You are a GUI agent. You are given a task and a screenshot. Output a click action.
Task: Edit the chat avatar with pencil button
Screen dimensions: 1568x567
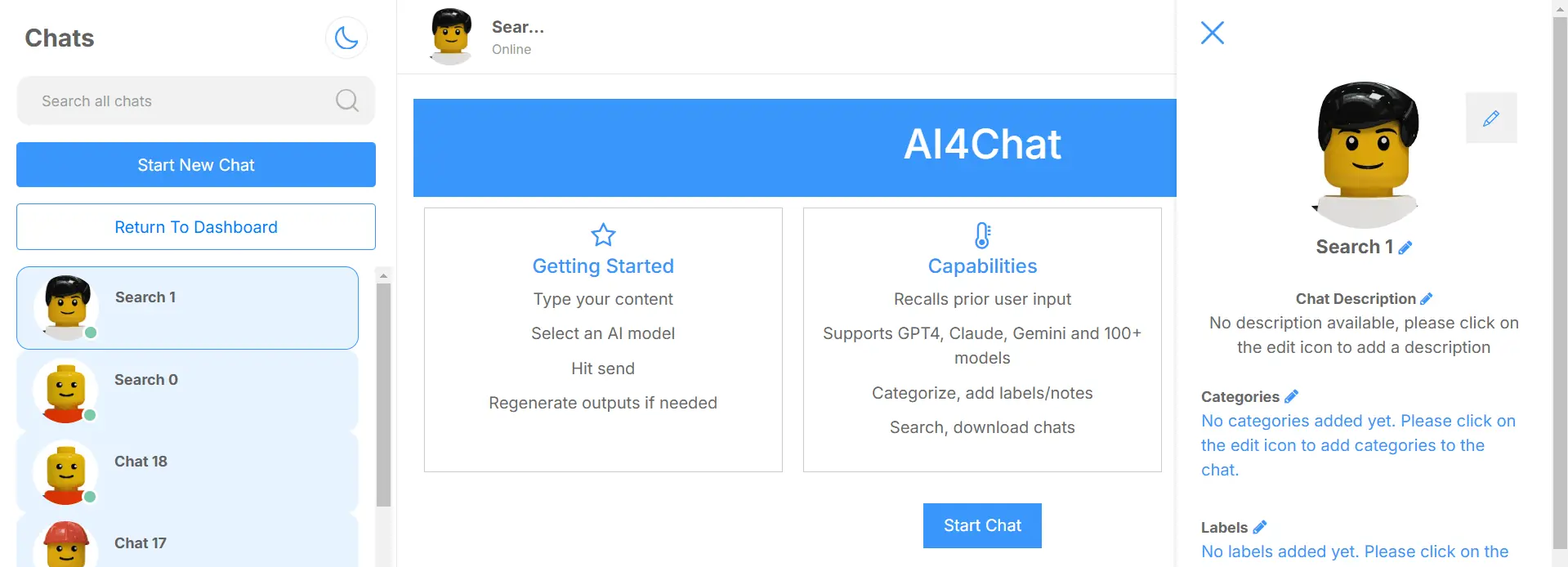coord(1491,118)
